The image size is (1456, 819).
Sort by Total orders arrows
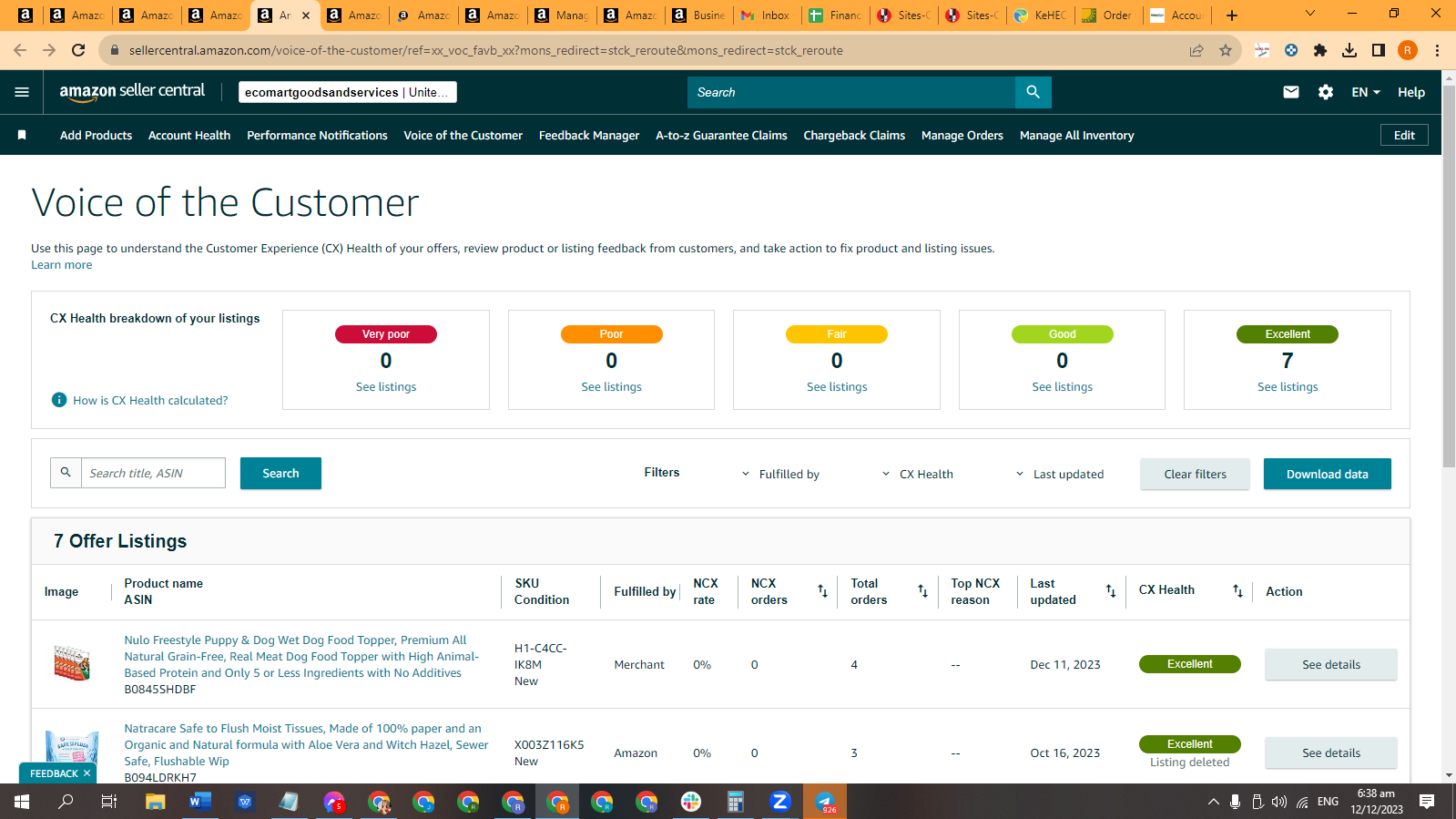click(x=922, y=591)
